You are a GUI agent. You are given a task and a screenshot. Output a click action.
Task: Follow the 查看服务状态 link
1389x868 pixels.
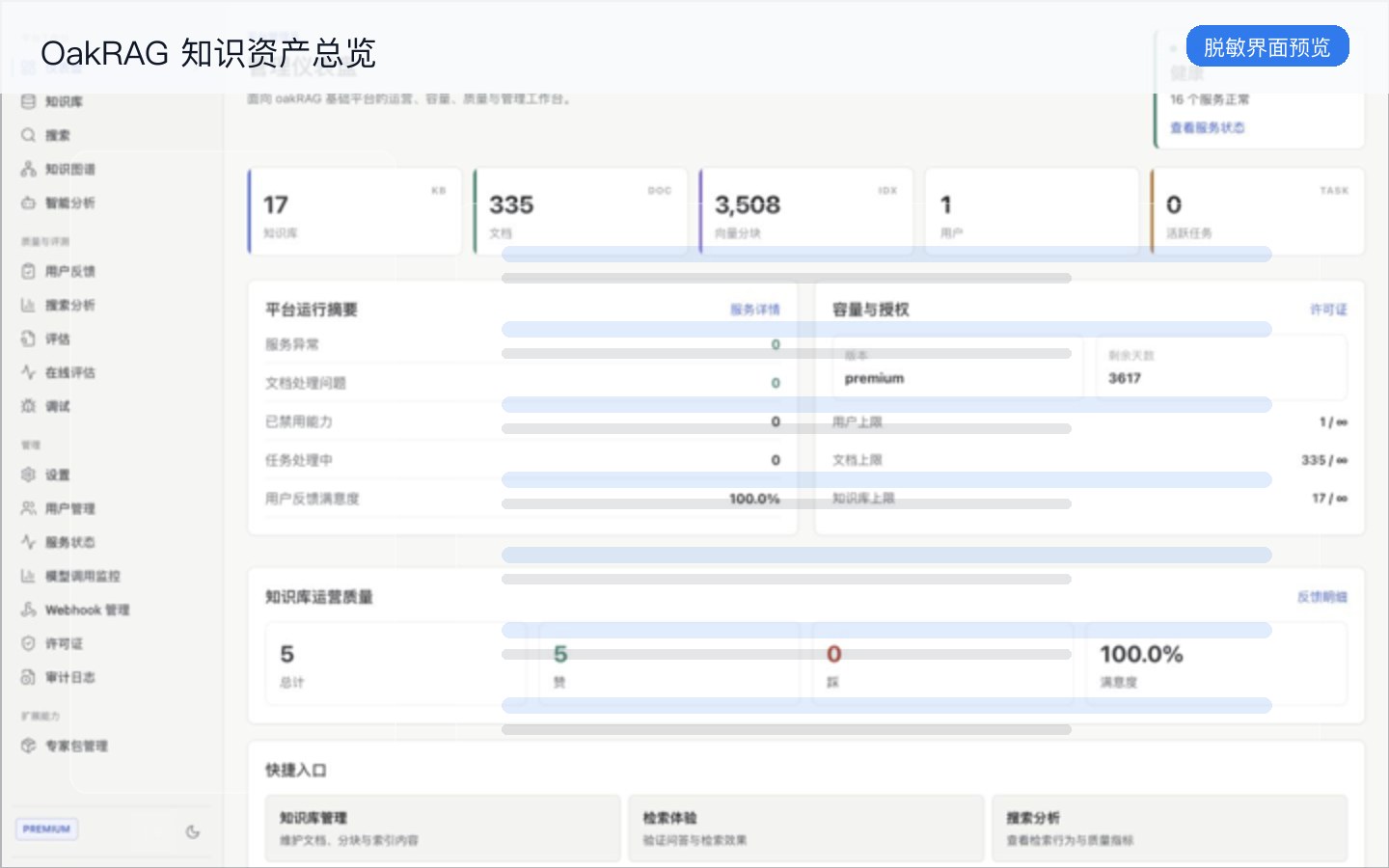[x=1208, y=127]
